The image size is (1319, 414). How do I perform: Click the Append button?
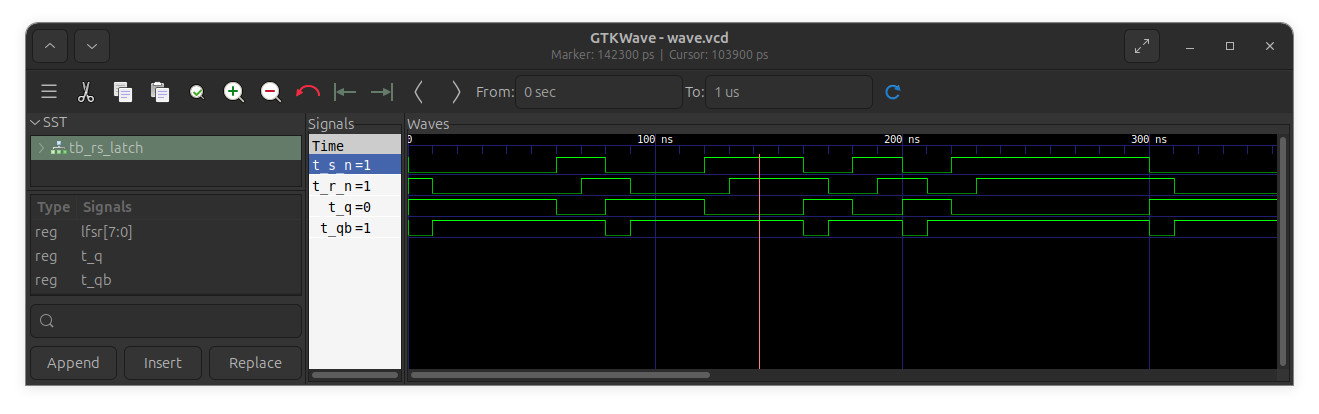point(73,363)
